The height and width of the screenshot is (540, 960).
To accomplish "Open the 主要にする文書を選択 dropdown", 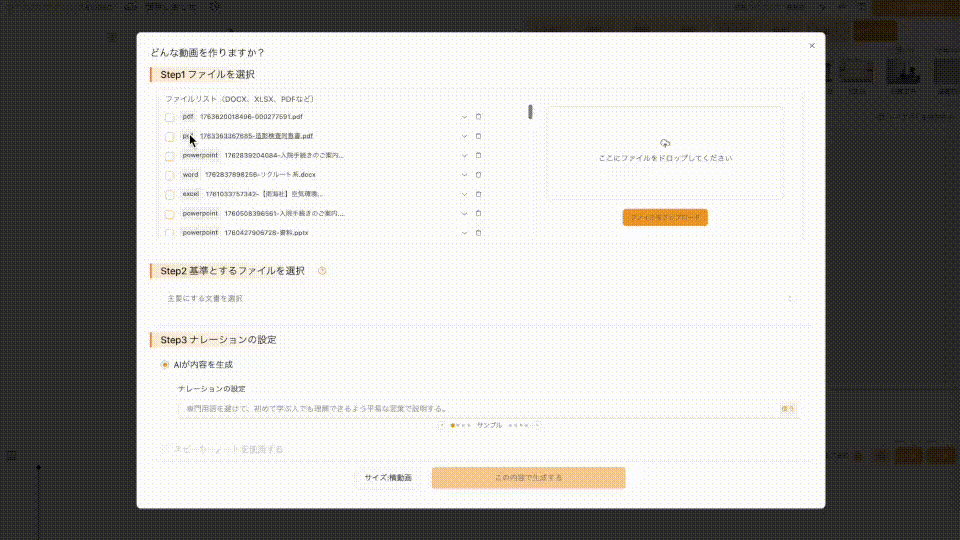I will point(480,299).
